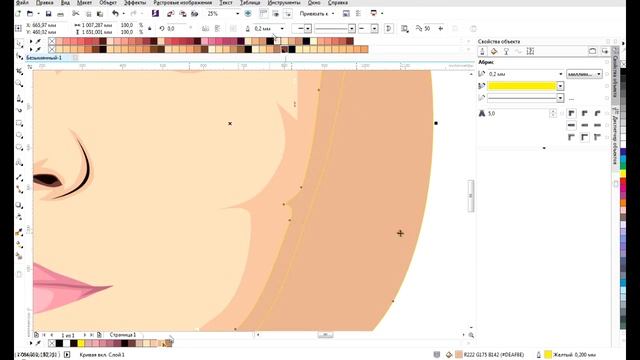This screenshot has width=640, height=360.
Task: Click the Import icon
Action: coord(171,13)
